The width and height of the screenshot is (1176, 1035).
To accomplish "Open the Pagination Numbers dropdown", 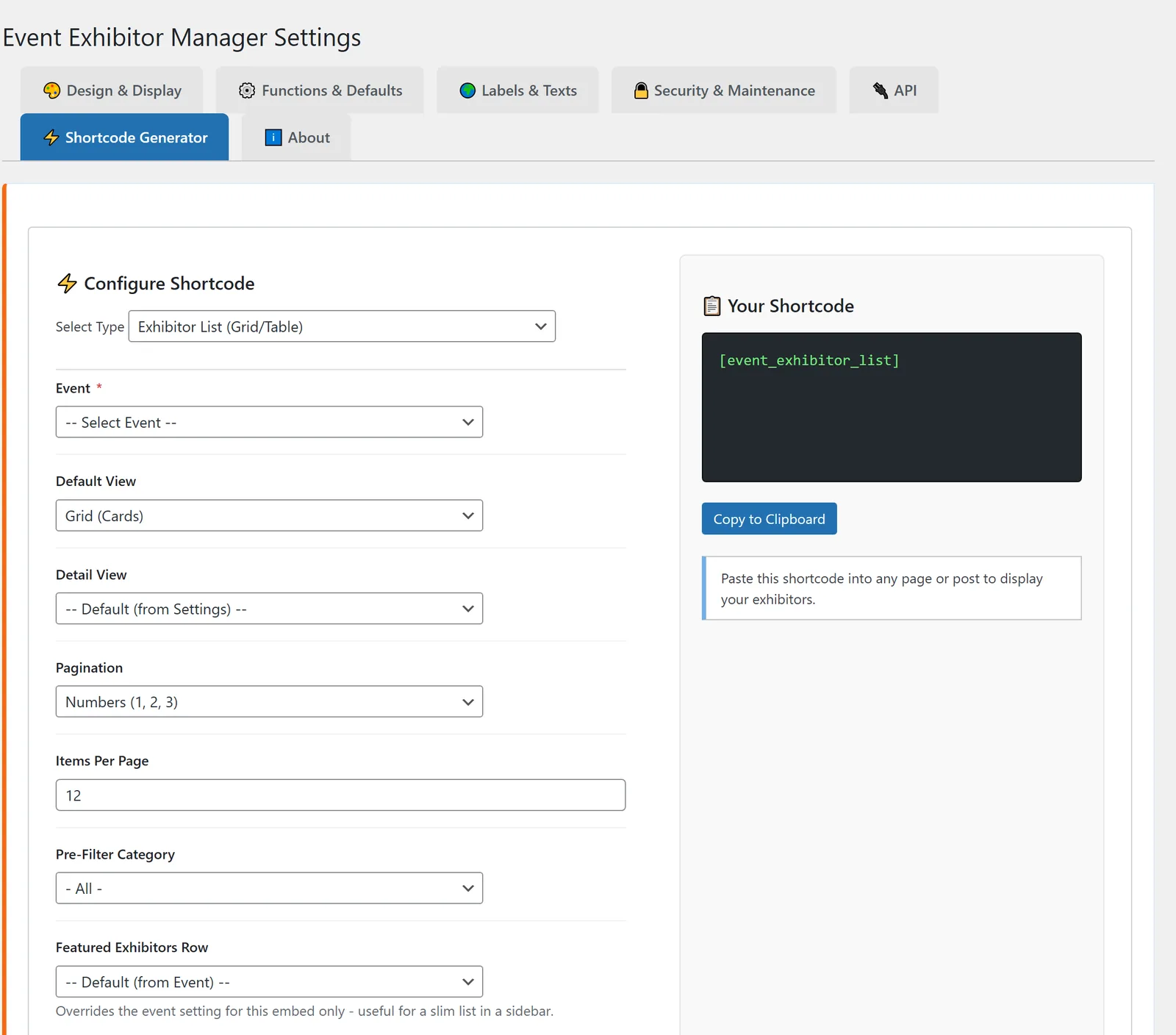I will click(269, 702).
